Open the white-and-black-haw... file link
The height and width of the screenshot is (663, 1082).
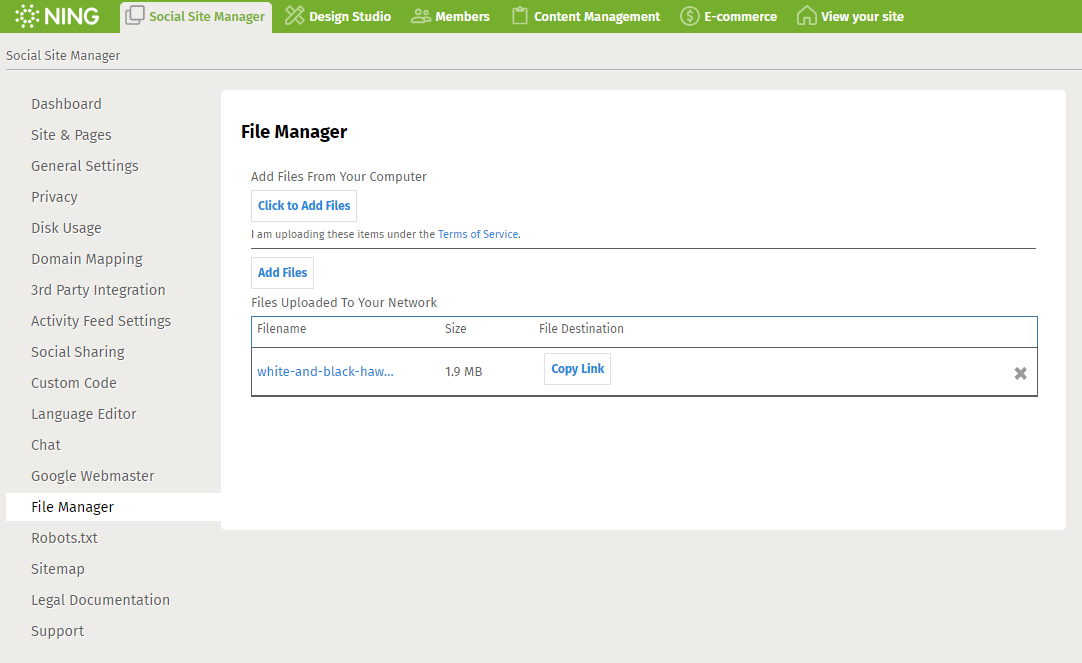[x=325, y=371]
